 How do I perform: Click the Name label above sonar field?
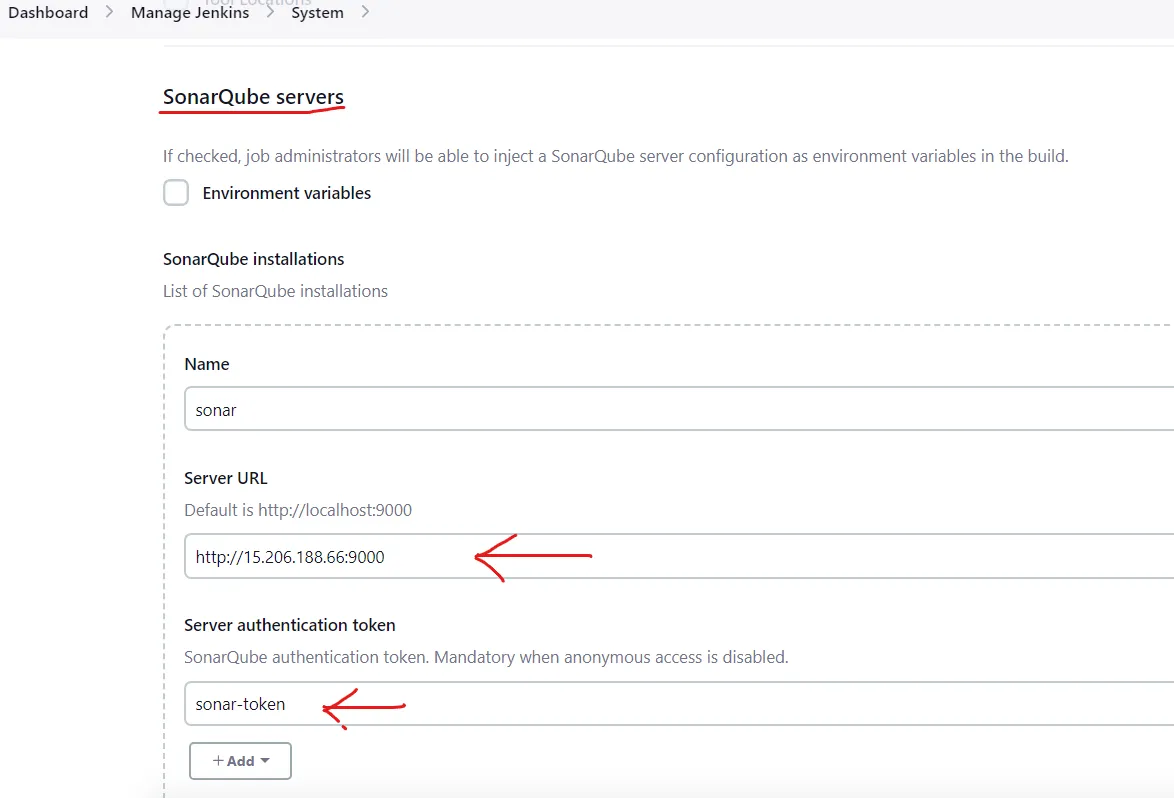pyautogui.click(x=207, y=365)
